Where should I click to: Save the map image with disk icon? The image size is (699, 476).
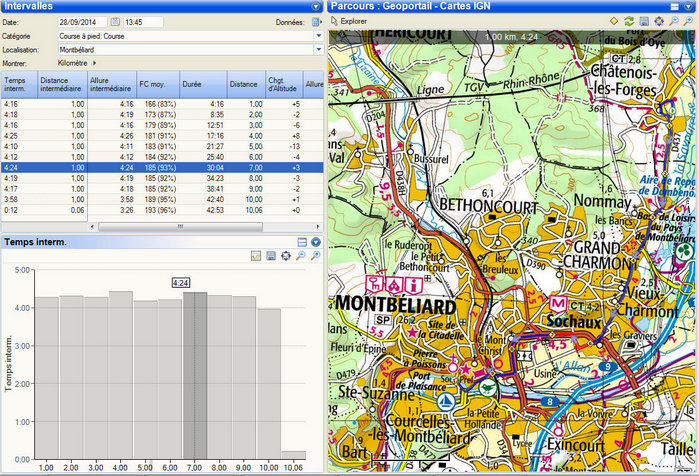click(x=644, y=21)
